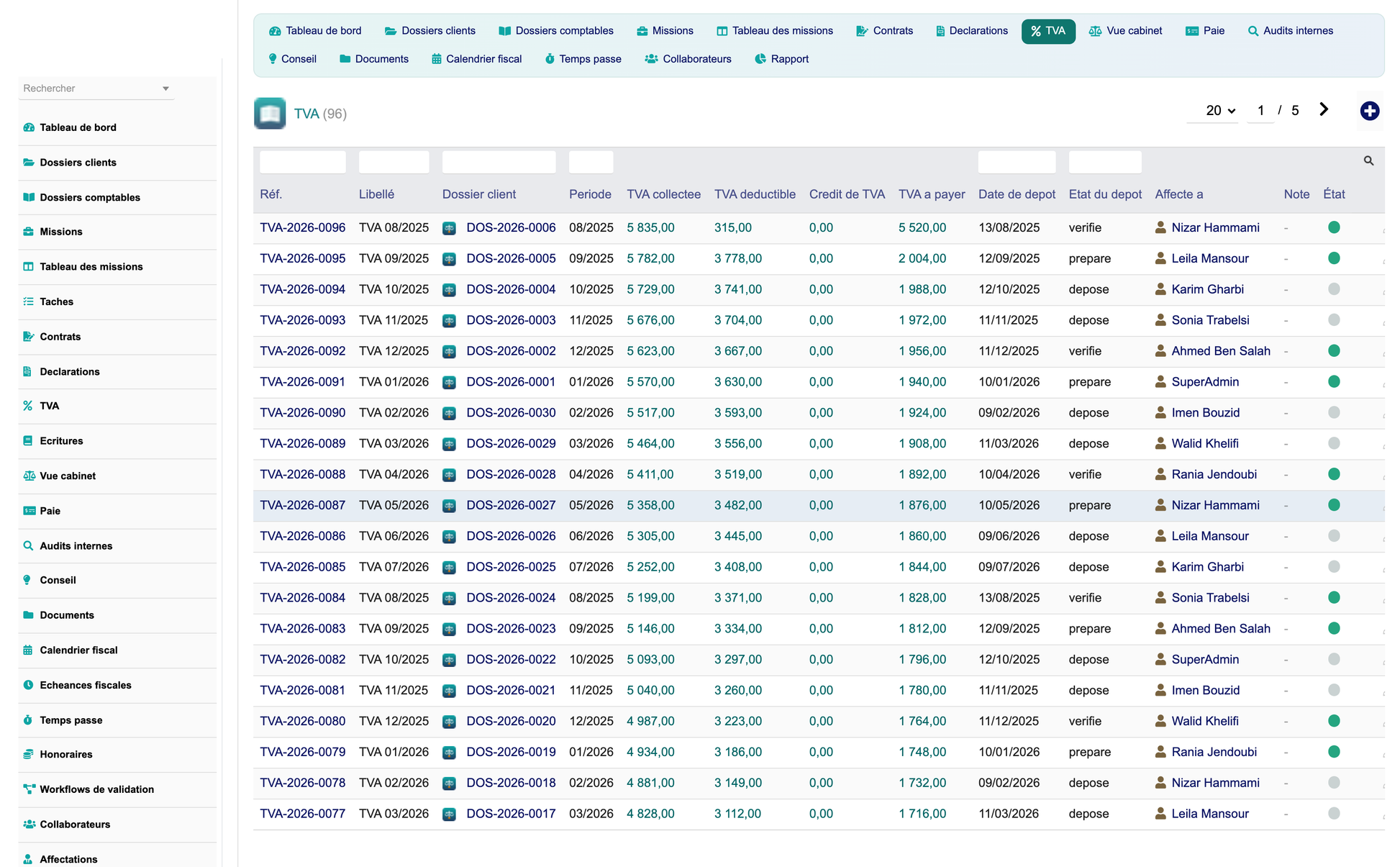Click the green État dot for TVA-2026-0087
The image size is (1400, 867).
pyautogui.click(x=1334, y=505)
